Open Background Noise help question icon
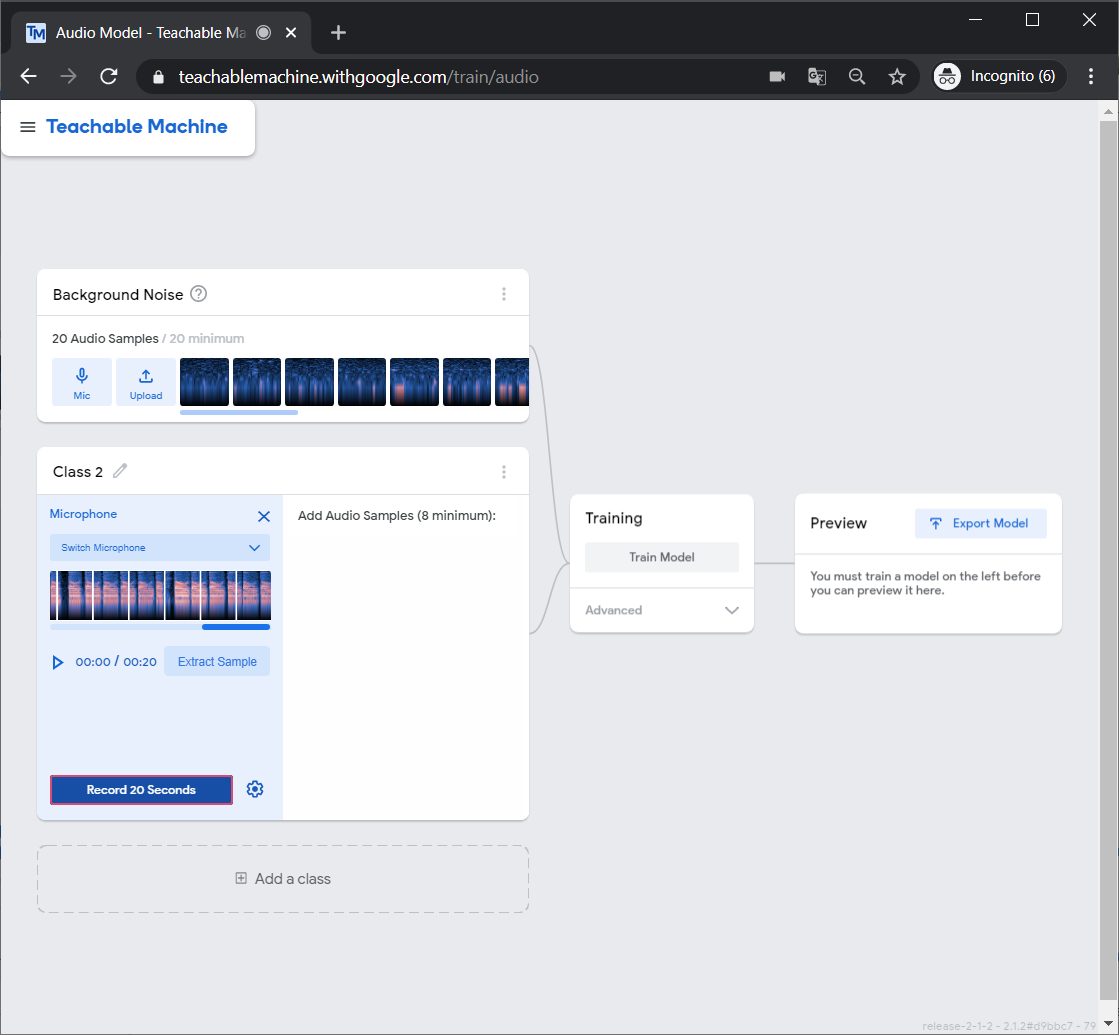Image resolution: width=1119 pixels, height=1035 pixels. 198,294
